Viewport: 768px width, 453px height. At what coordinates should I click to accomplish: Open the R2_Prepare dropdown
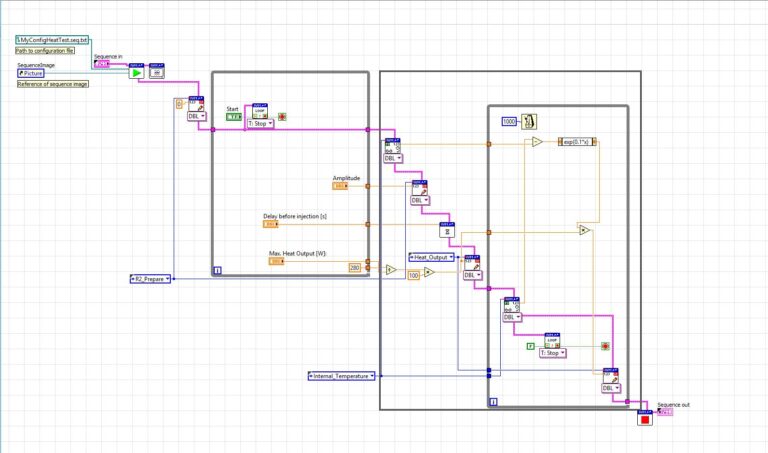[x=152, y=278]
